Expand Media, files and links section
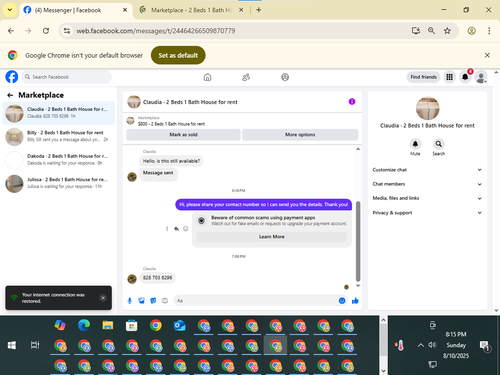500x375 pixels. pyautogui.click(x=427, y=198)
